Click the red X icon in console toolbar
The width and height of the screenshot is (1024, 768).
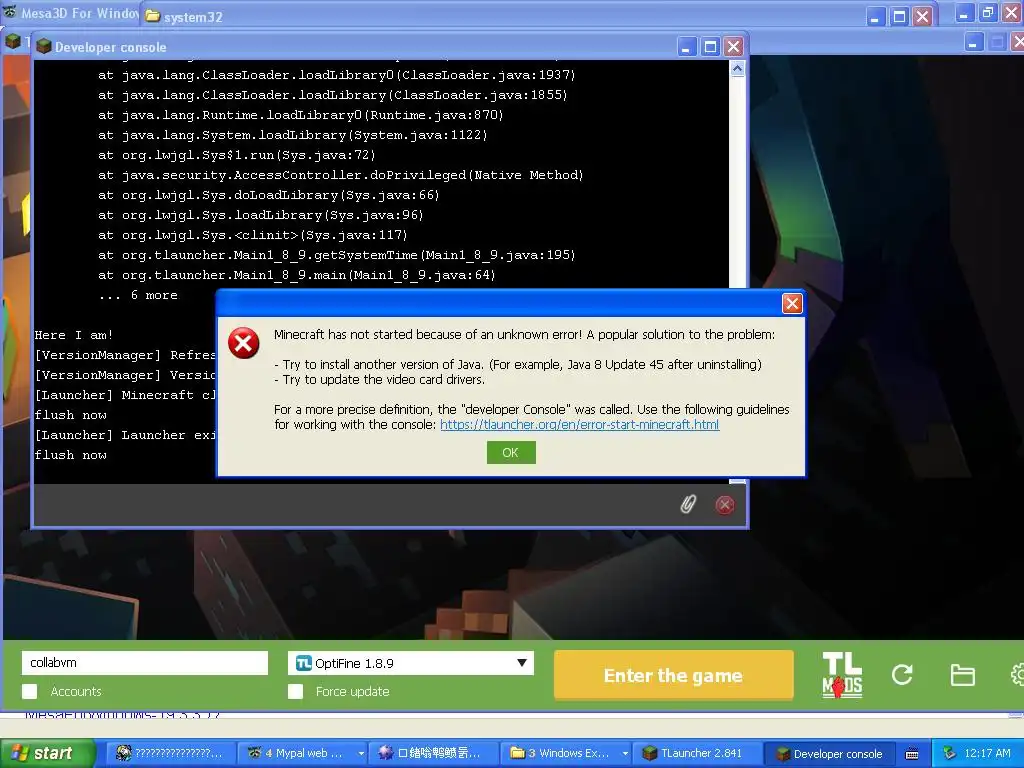pos(725,505)
